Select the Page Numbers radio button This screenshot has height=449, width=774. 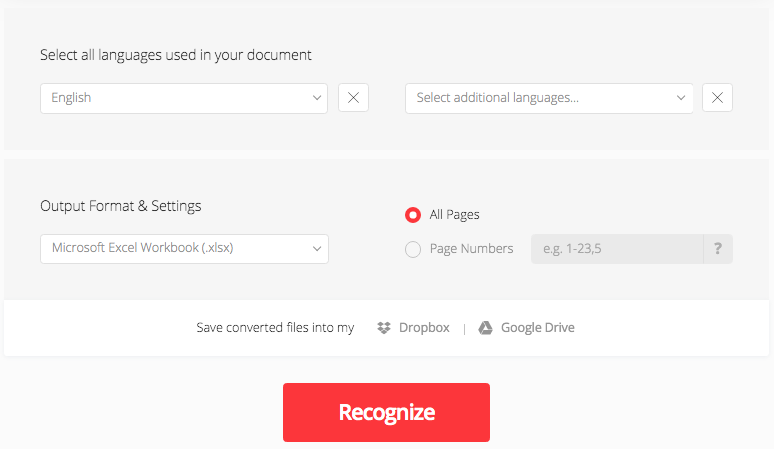(413, 249)
